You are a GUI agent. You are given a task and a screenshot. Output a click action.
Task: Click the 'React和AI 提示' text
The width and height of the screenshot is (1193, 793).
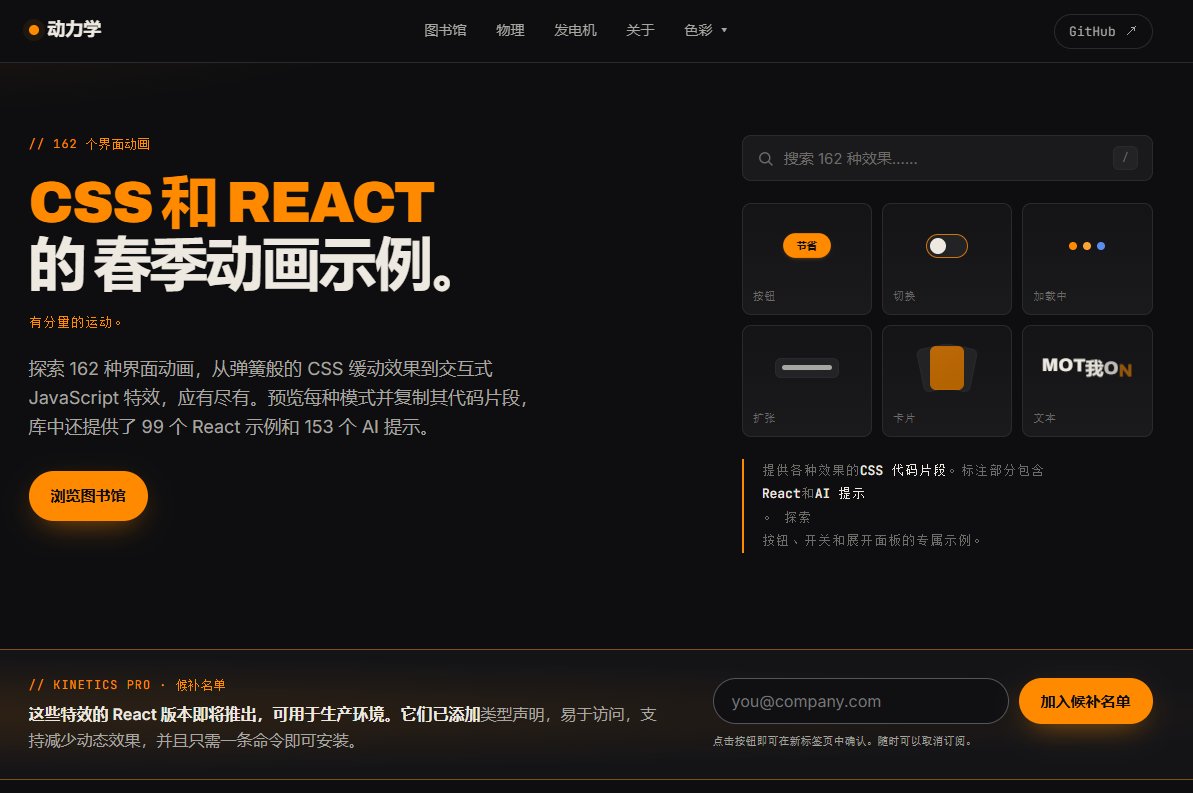point(813,493)
